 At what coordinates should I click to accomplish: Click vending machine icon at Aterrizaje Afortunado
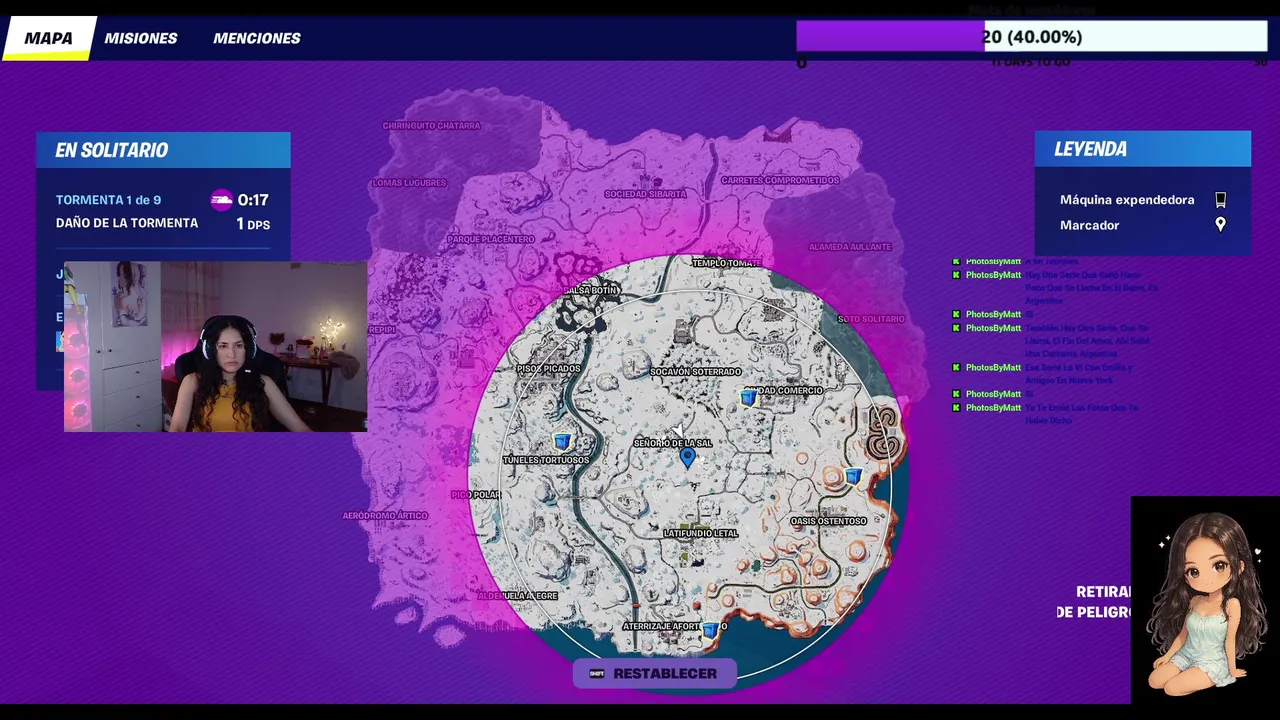710,629
